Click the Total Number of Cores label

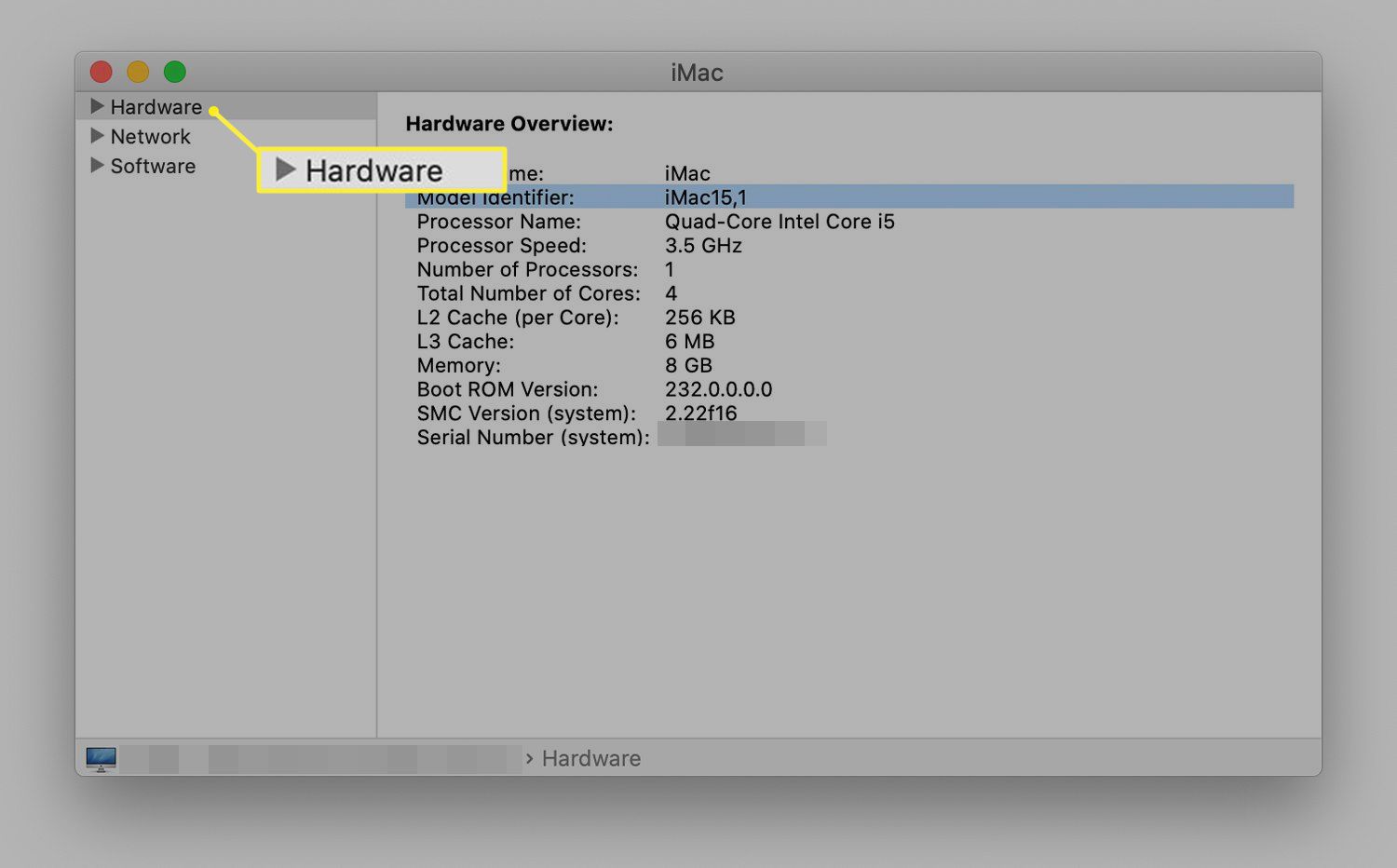[x=529, y=294]
